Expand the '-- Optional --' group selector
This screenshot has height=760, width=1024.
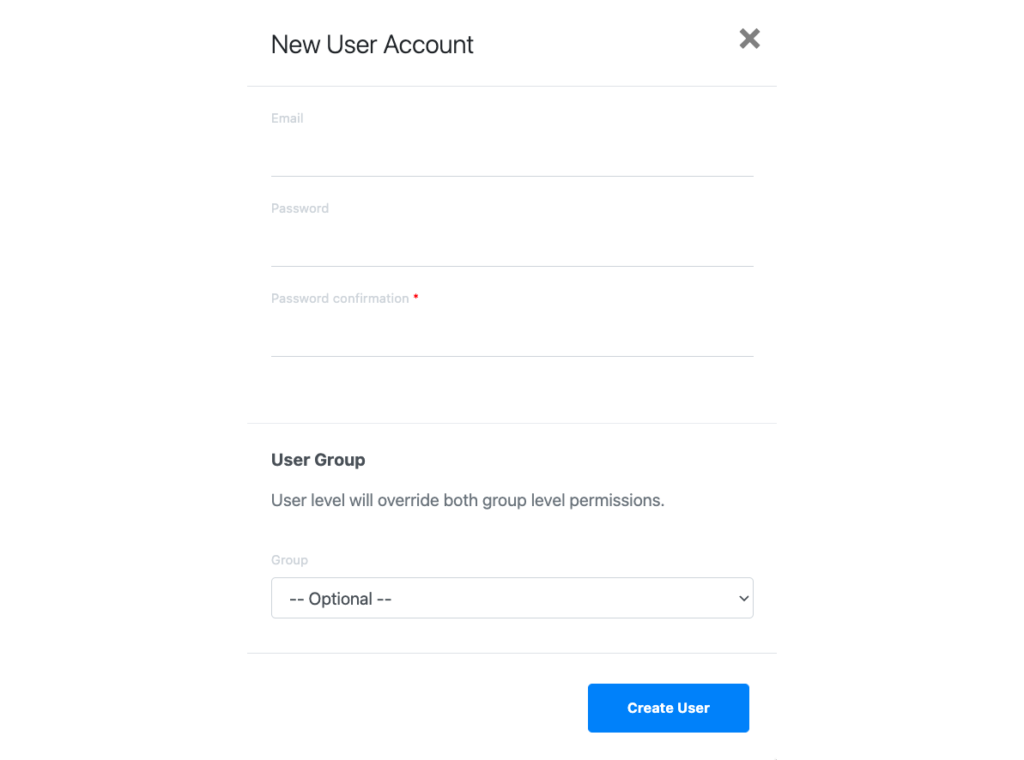[512, 597]
